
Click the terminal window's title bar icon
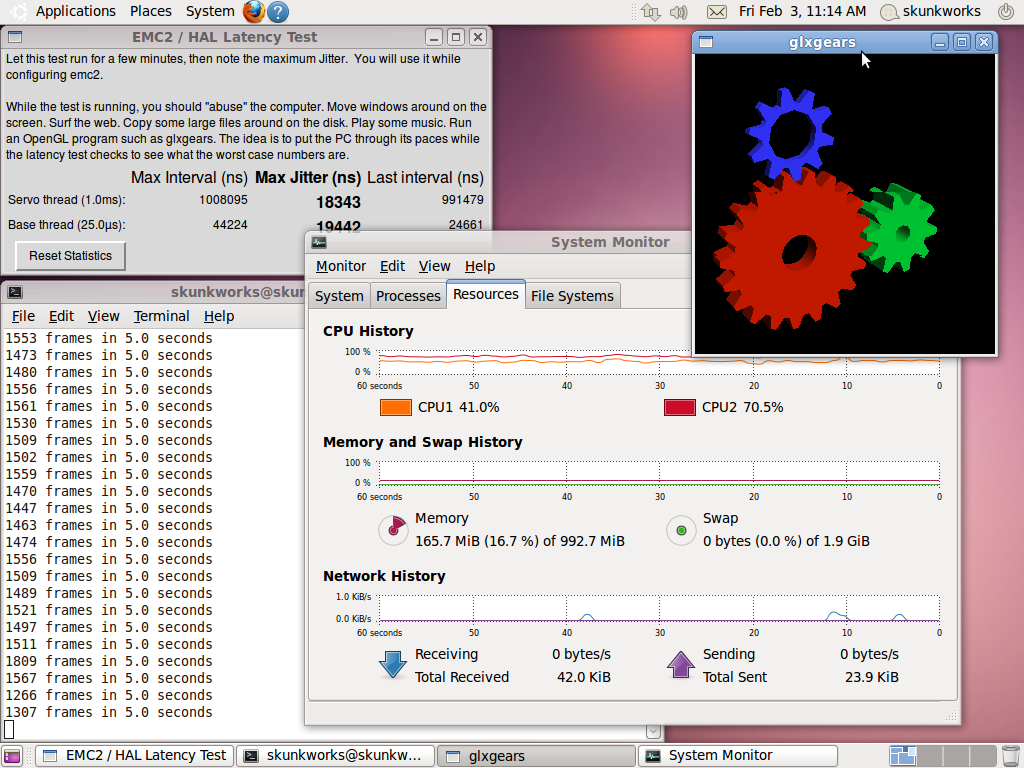click(15, 293)
